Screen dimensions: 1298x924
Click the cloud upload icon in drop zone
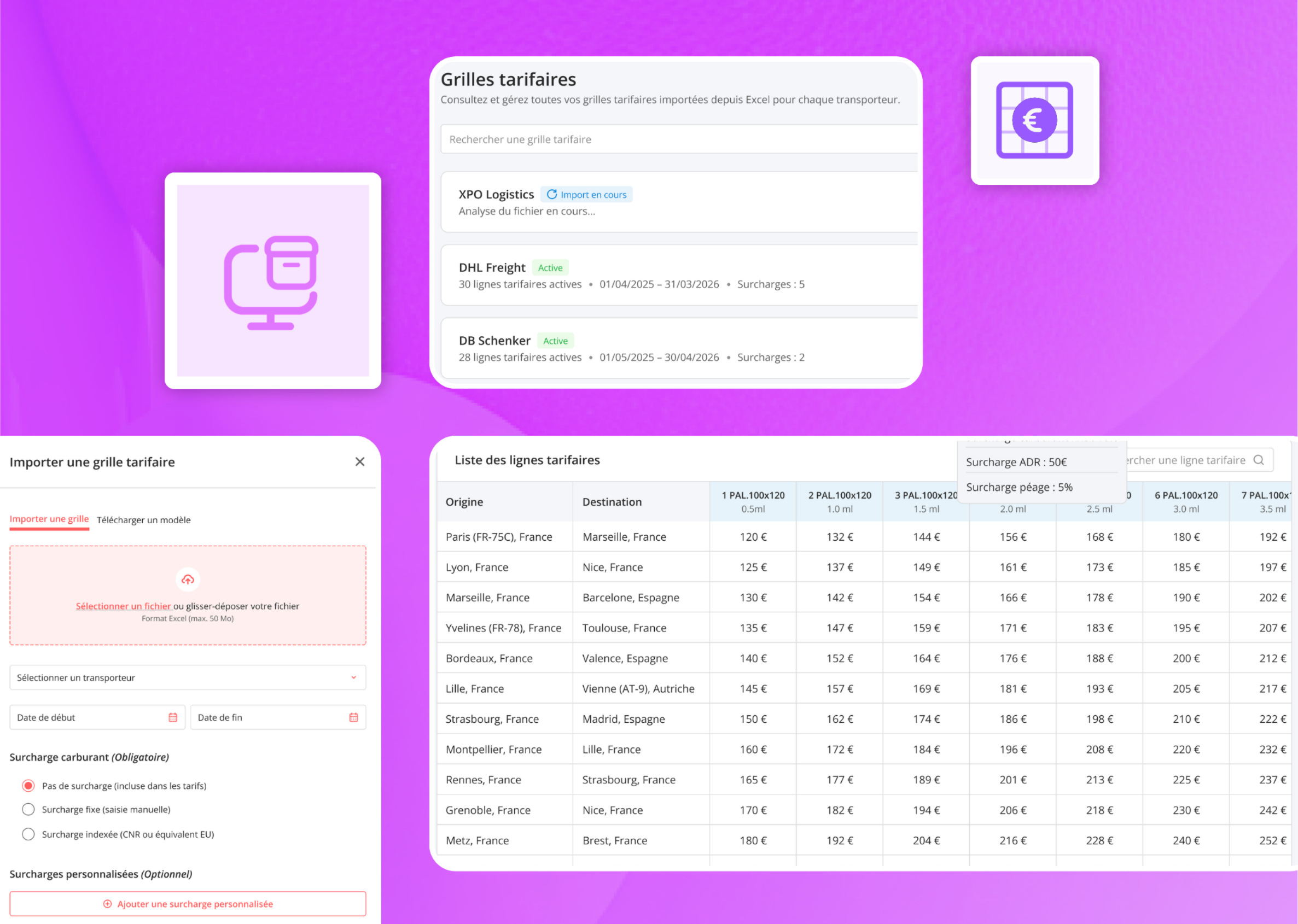pyautogui.click(x=188, y=579)
